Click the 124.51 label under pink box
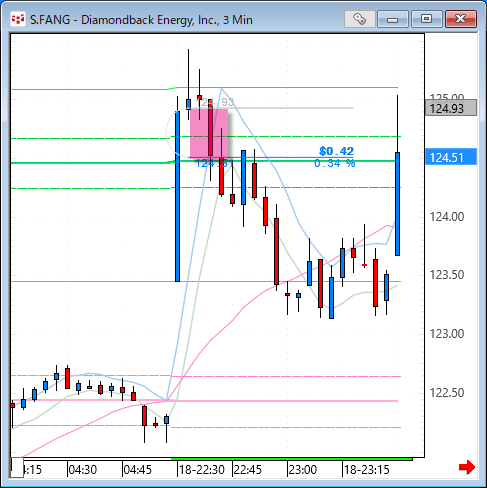The width and height of the screenshot is (487, 488). (214, 164)
